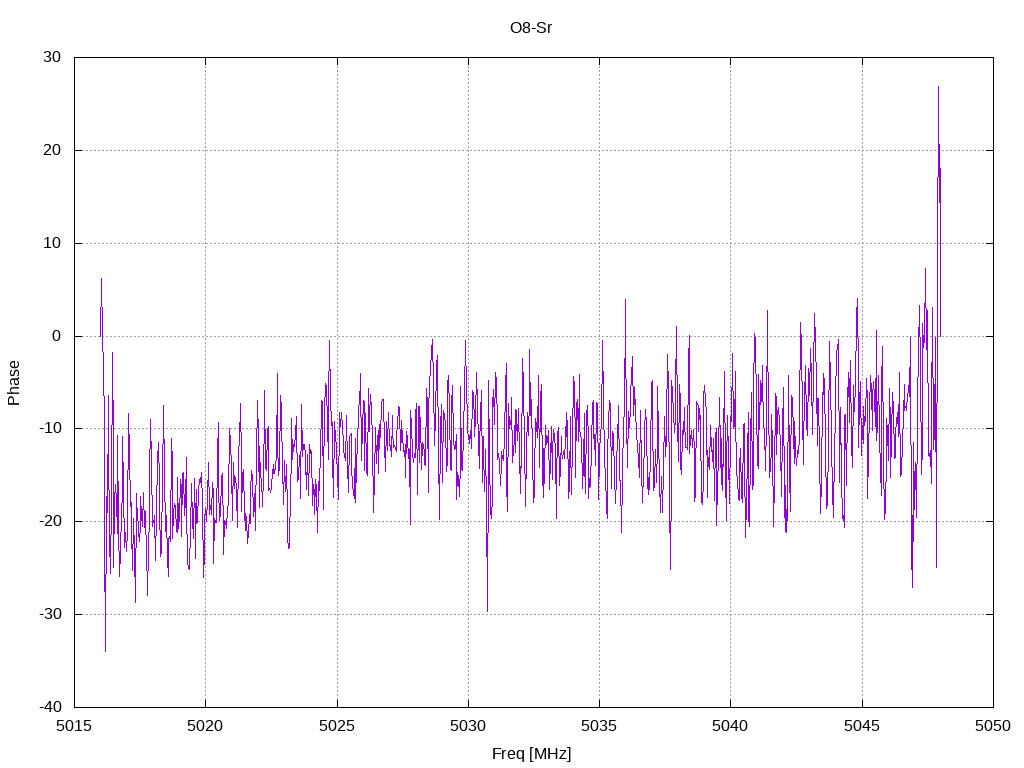The image size is (1024, 768).
Task: Click the y-axis tick label -10
Action: [x=50, y=429]
